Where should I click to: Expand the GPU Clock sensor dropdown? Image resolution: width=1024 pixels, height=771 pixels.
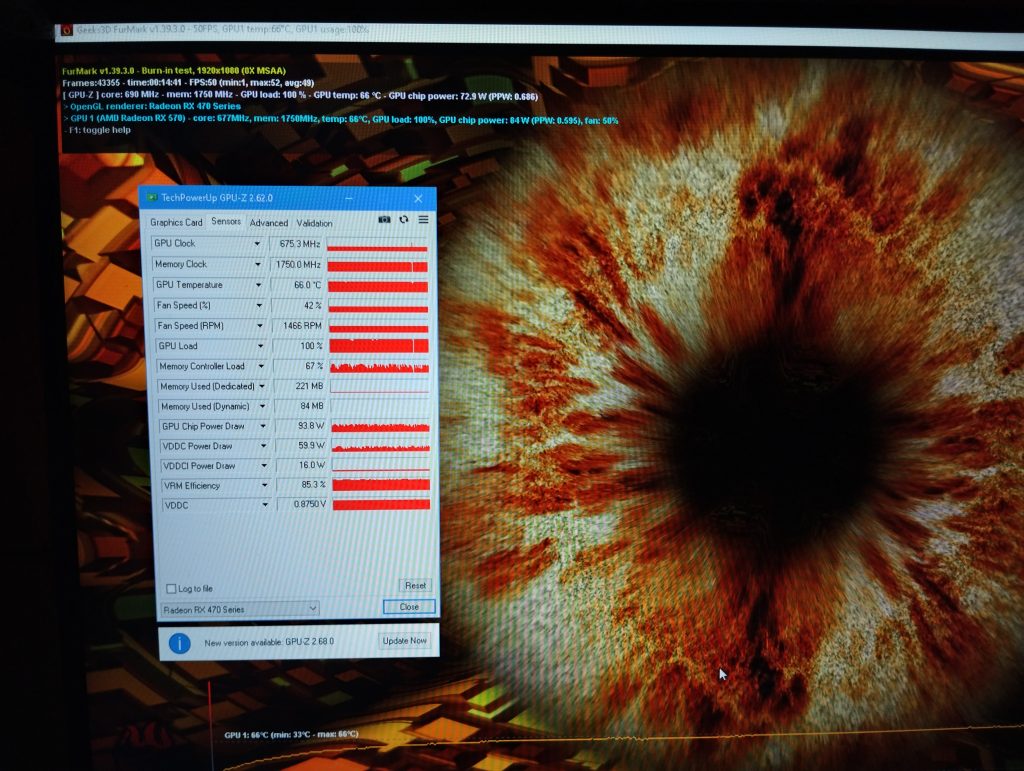point(257,244)
